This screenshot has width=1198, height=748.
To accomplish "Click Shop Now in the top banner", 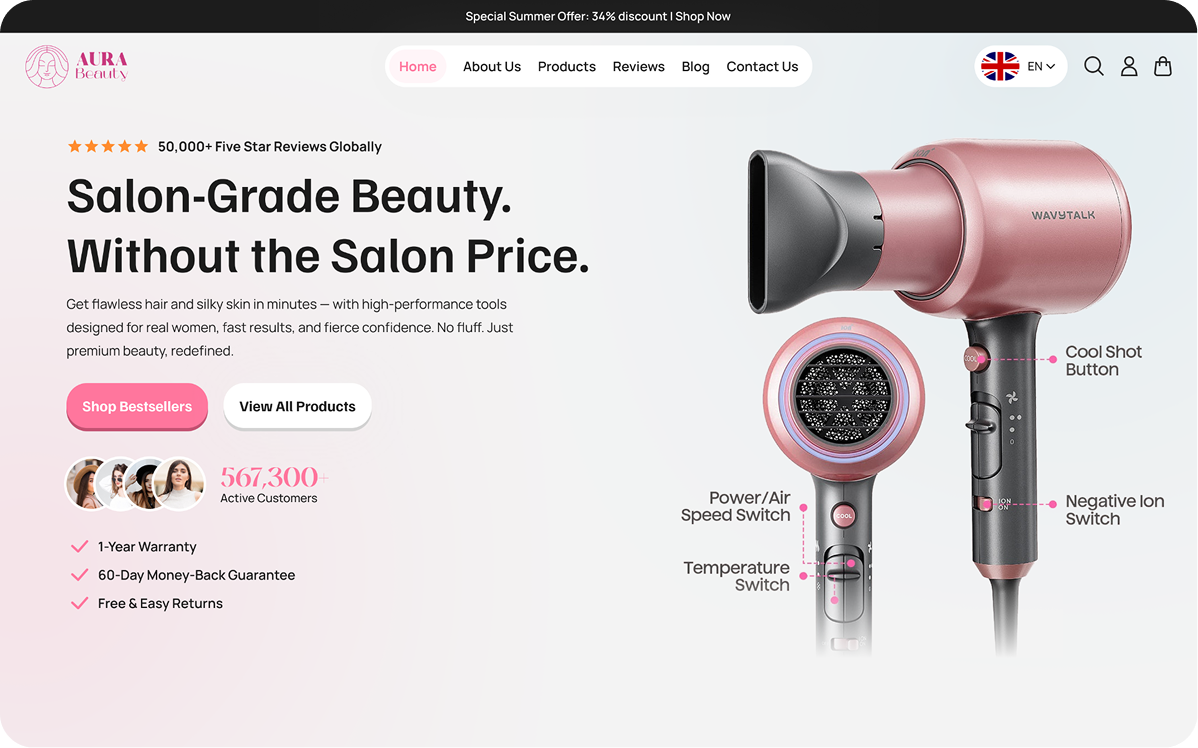I will click(702, 16).
